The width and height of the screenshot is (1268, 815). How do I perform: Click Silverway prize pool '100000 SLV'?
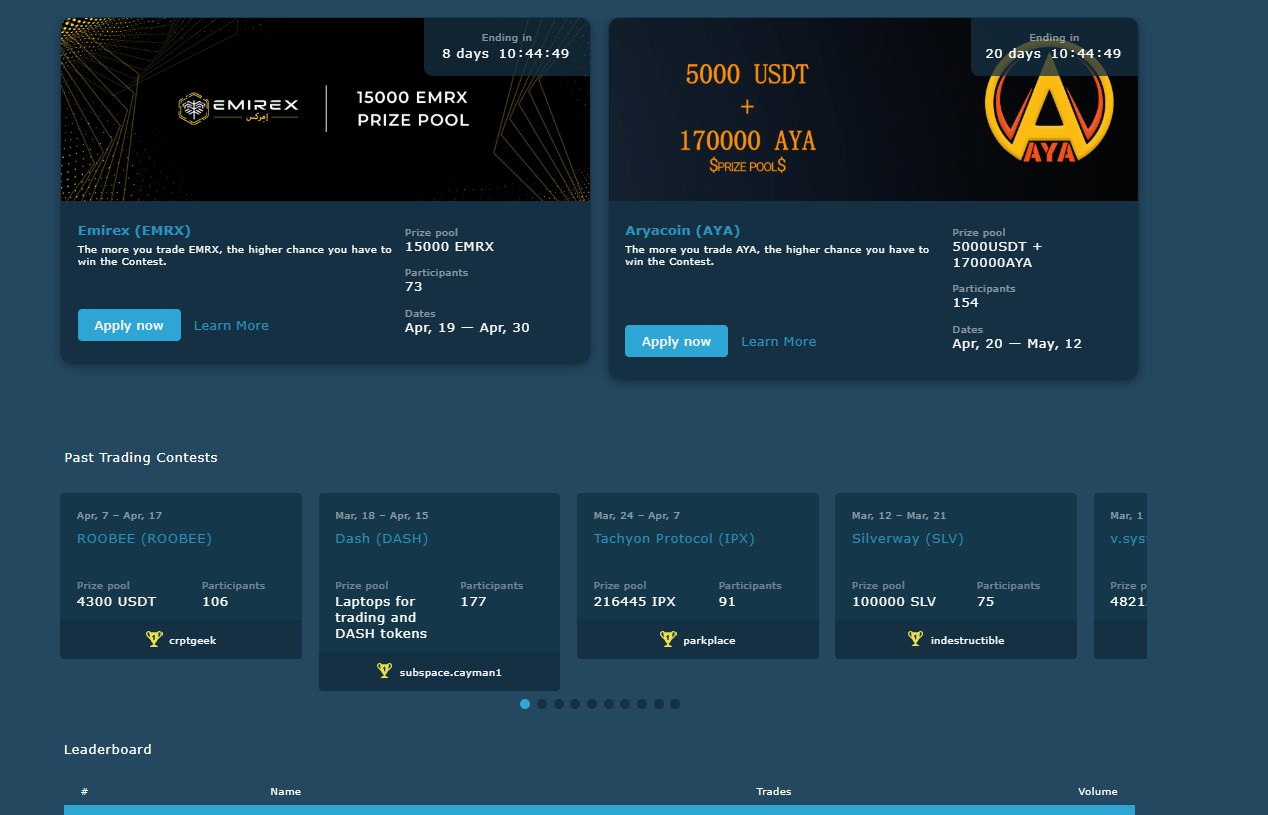click(x=894, y=601)
